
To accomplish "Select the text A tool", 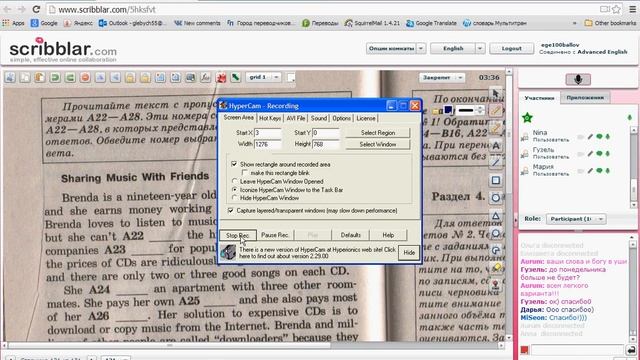I will coord(496,145).
